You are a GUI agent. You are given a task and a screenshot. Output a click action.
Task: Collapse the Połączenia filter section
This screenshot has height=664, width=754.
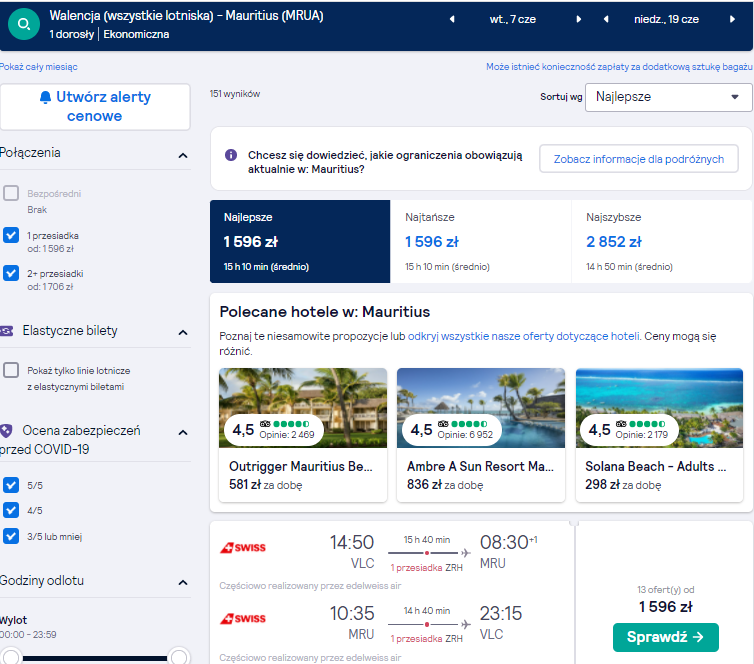(x=183, y=155)
